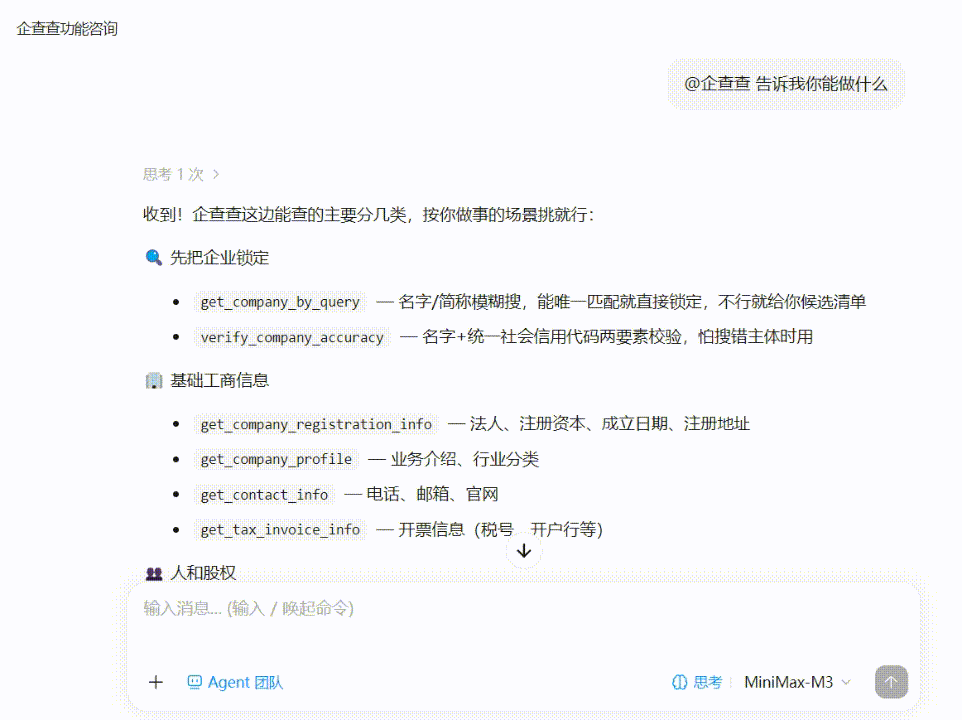The height and width of the screenshot is (720, 962).
Task: Open the MiniMax-M3 model dropdown
Action: (797, 682)
